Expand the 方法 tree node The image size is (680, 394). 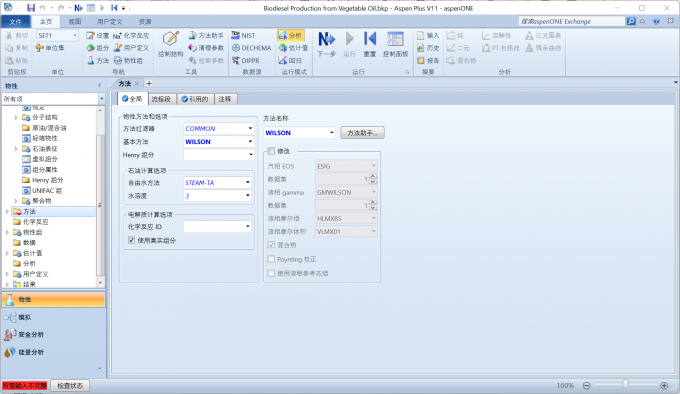[7, 212]
